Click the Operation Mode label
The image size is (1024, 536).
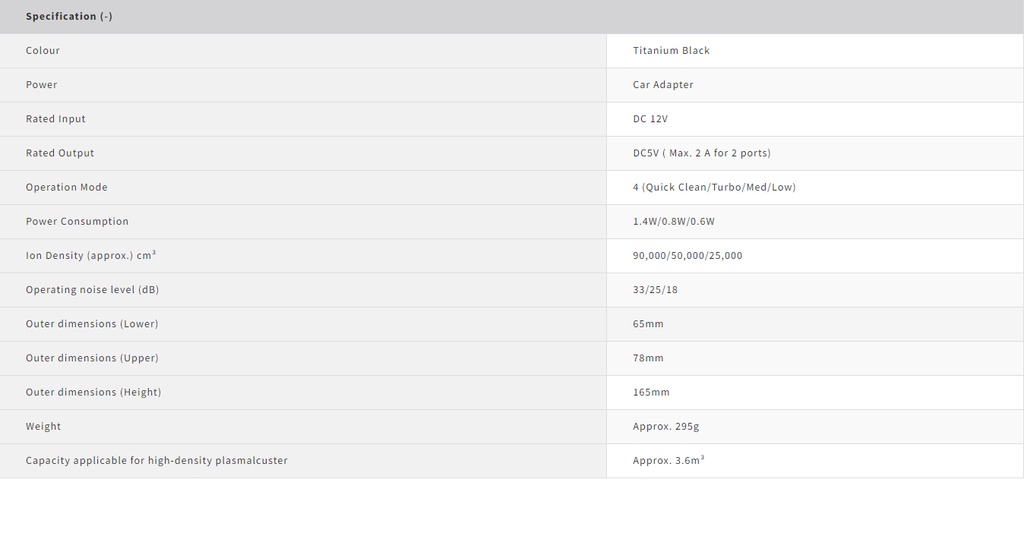point(67,187)
